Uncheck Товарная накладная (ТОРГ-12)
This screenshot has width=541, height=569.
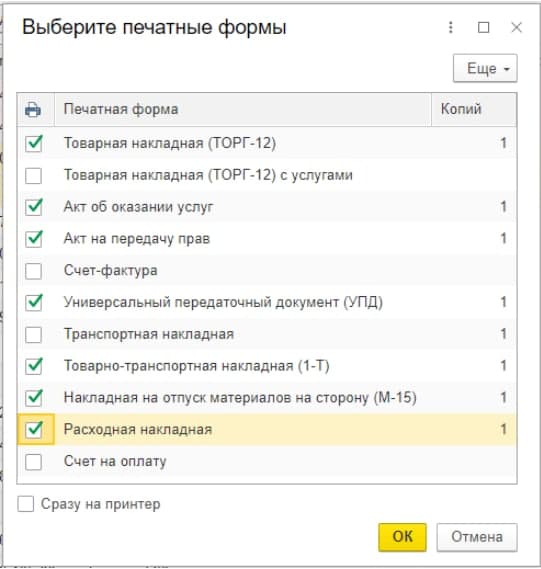(33, 143)
